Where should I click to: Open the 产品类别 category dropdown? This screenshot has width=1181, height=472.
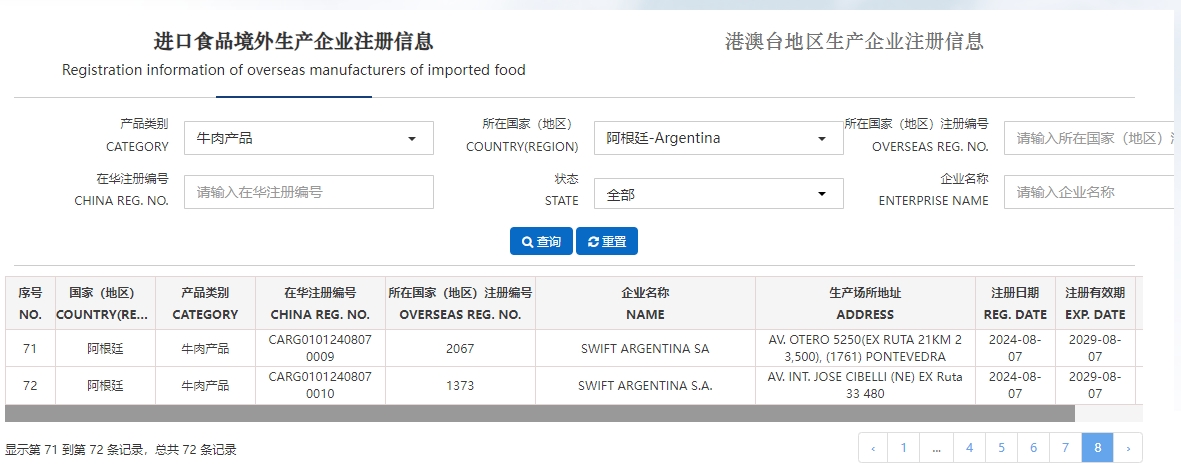[308, 138]
